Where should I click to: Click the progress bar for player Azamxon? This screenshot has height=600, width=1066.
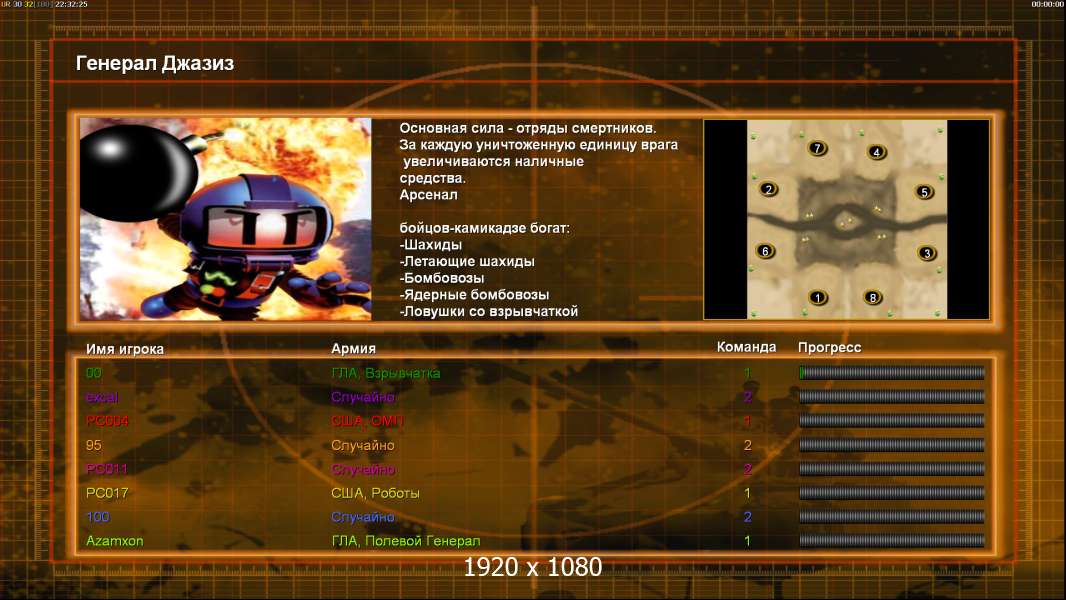891,541
